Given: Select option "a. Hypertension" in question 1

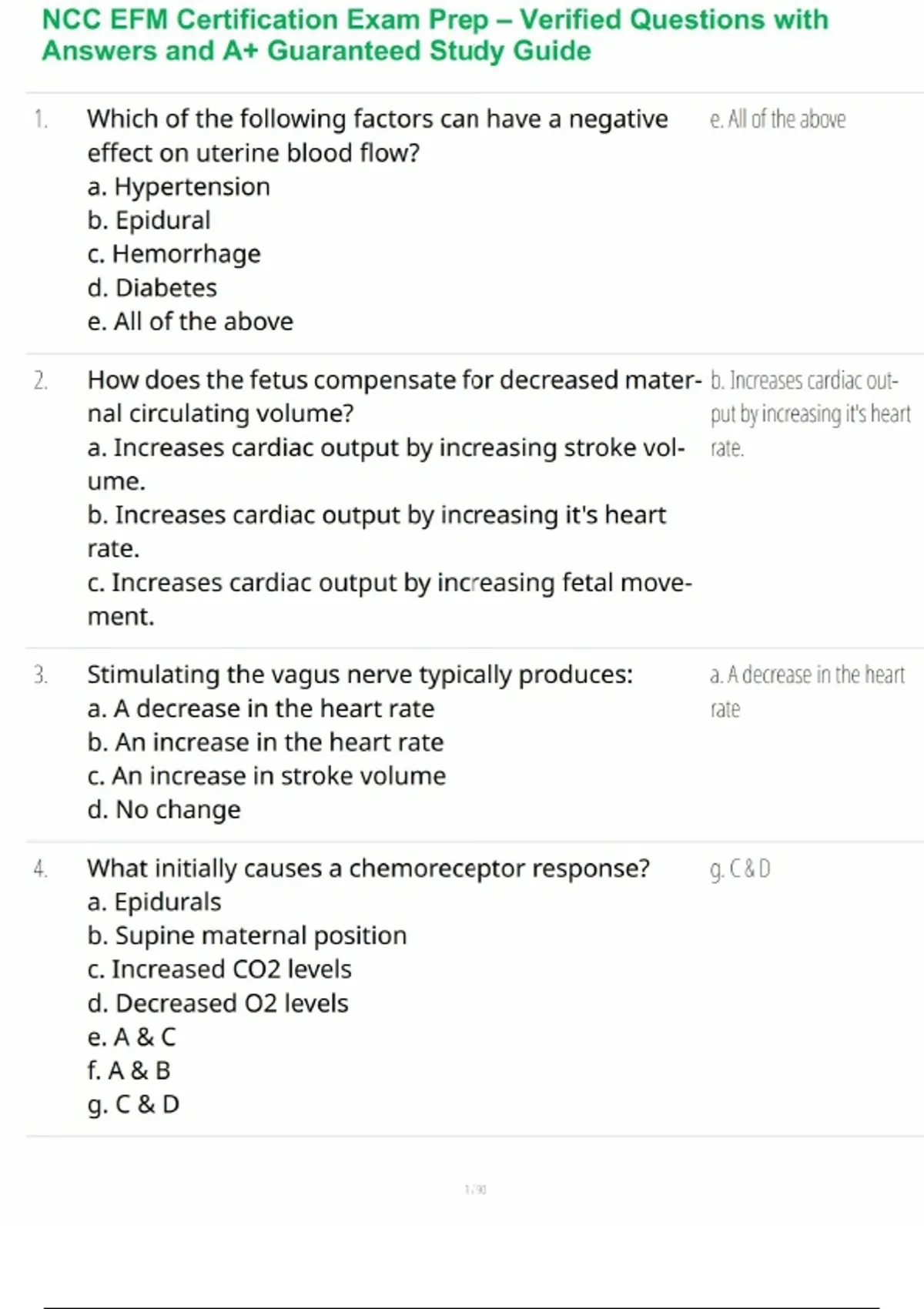Looking at the screenshot, I should (x=179, y=187).
